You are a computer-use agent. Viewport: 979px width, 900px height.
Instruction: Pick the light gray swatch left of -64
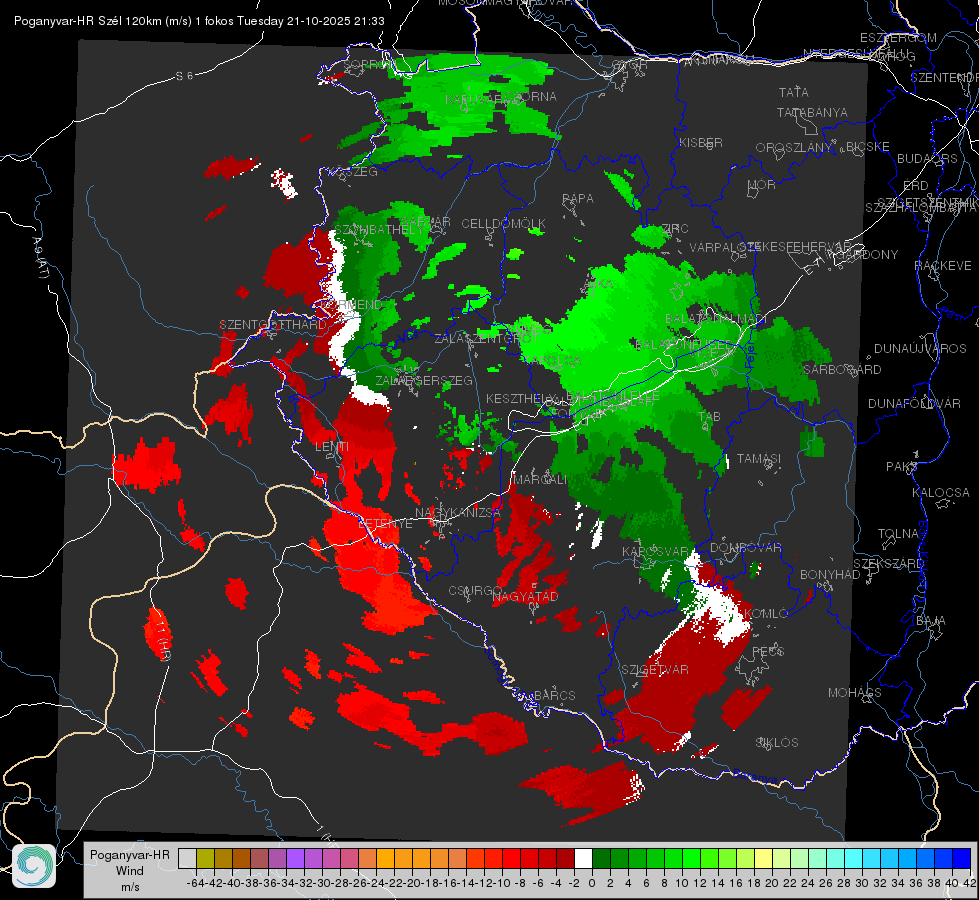pyautogui.click(x=187, y=859)
